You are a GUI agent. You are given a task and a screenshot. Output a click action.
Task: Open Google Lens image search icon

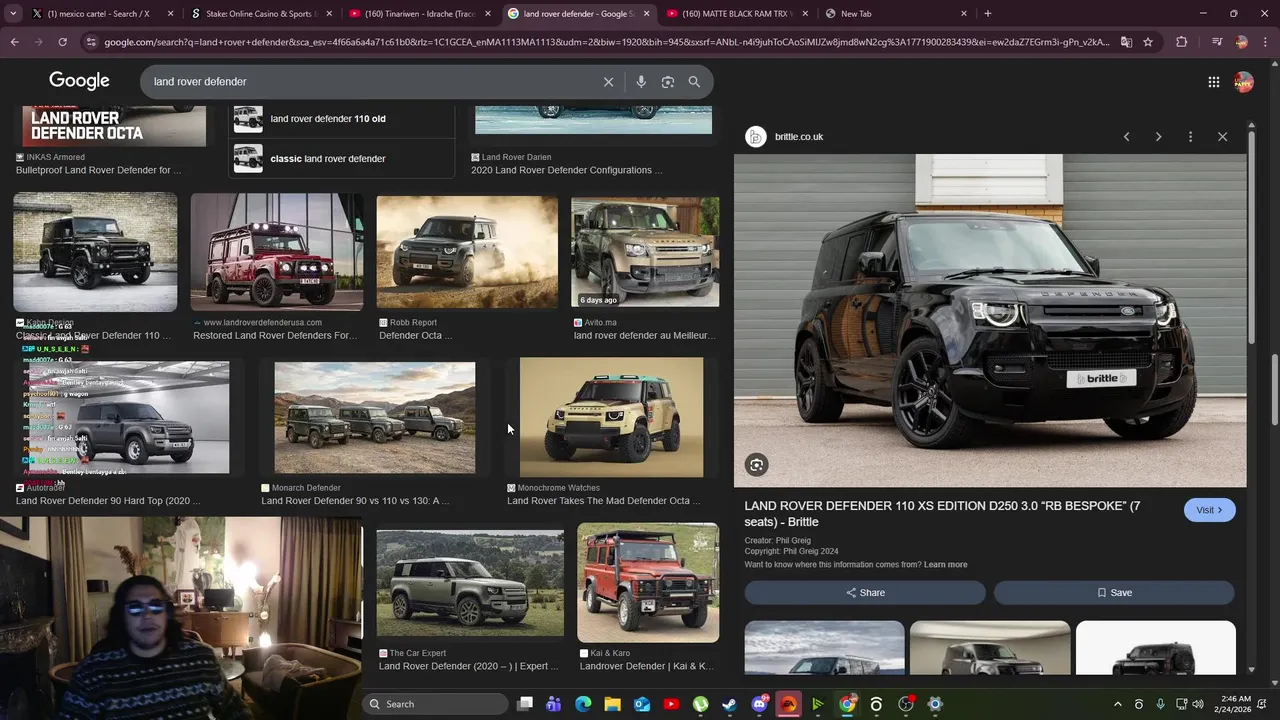[x=668, y=82]
